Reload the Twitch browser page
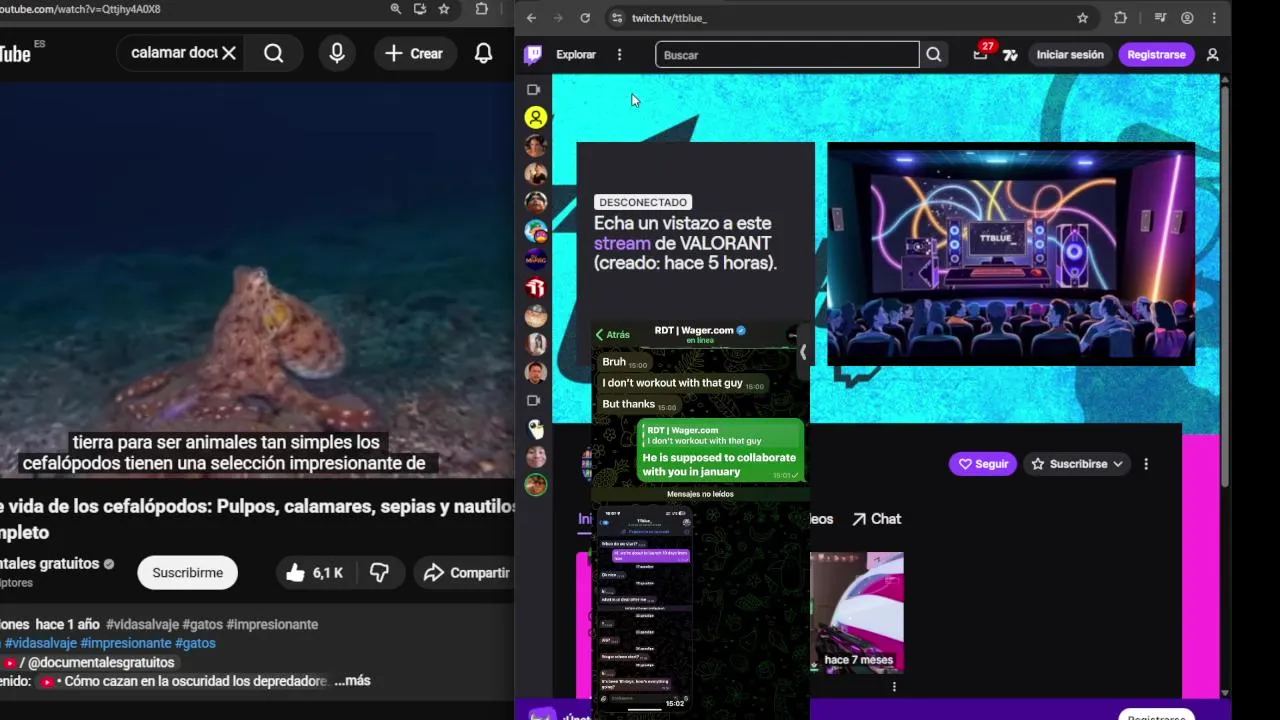Image resolution: width=1280 pixels, height=720 pixels. [585, 18]
